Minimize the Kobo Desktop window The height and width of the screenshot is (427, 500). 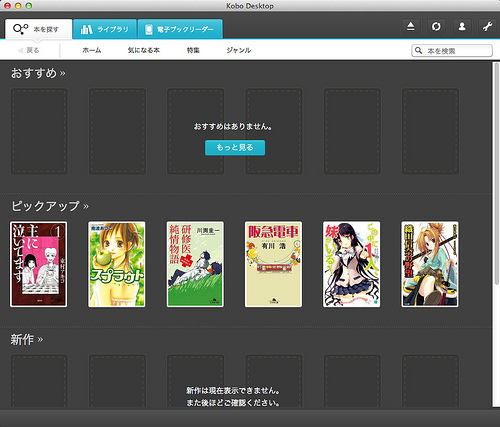18,6
